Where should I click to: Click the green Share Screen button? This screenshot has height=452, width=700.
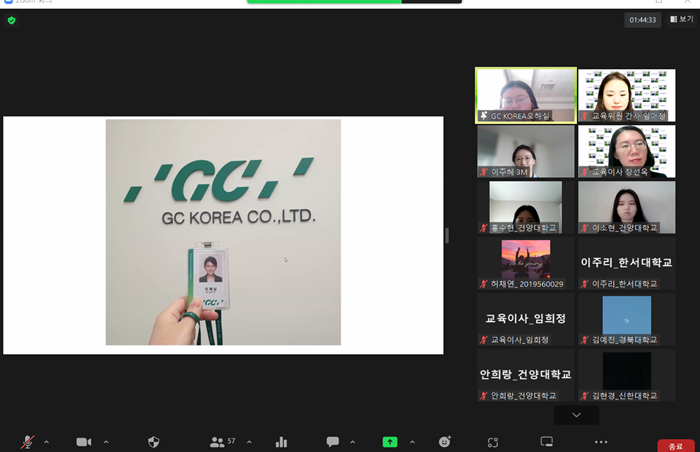pyautogui.click(x=390, y=442)
